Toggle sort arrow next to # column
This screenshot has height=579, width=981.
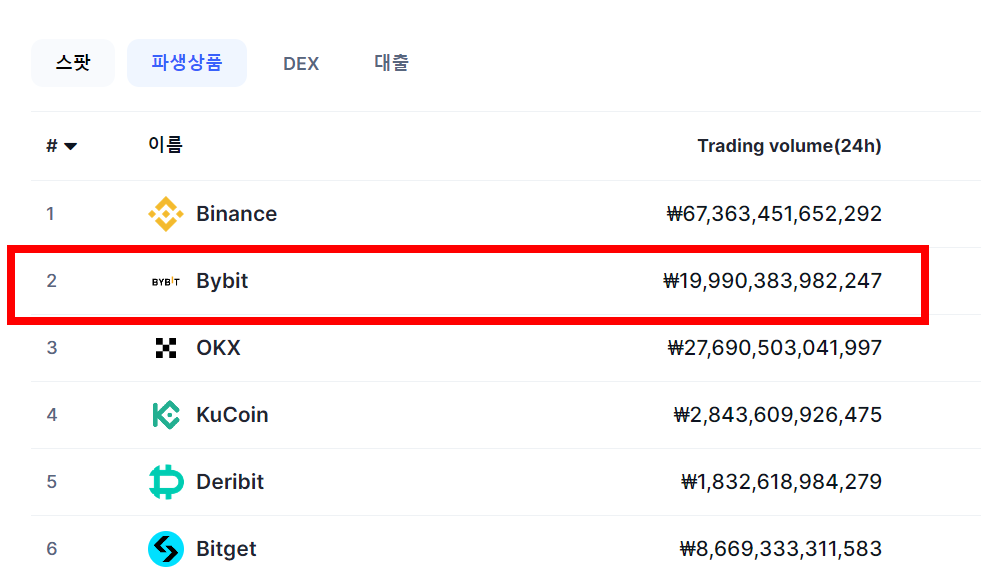click(70, 146)
